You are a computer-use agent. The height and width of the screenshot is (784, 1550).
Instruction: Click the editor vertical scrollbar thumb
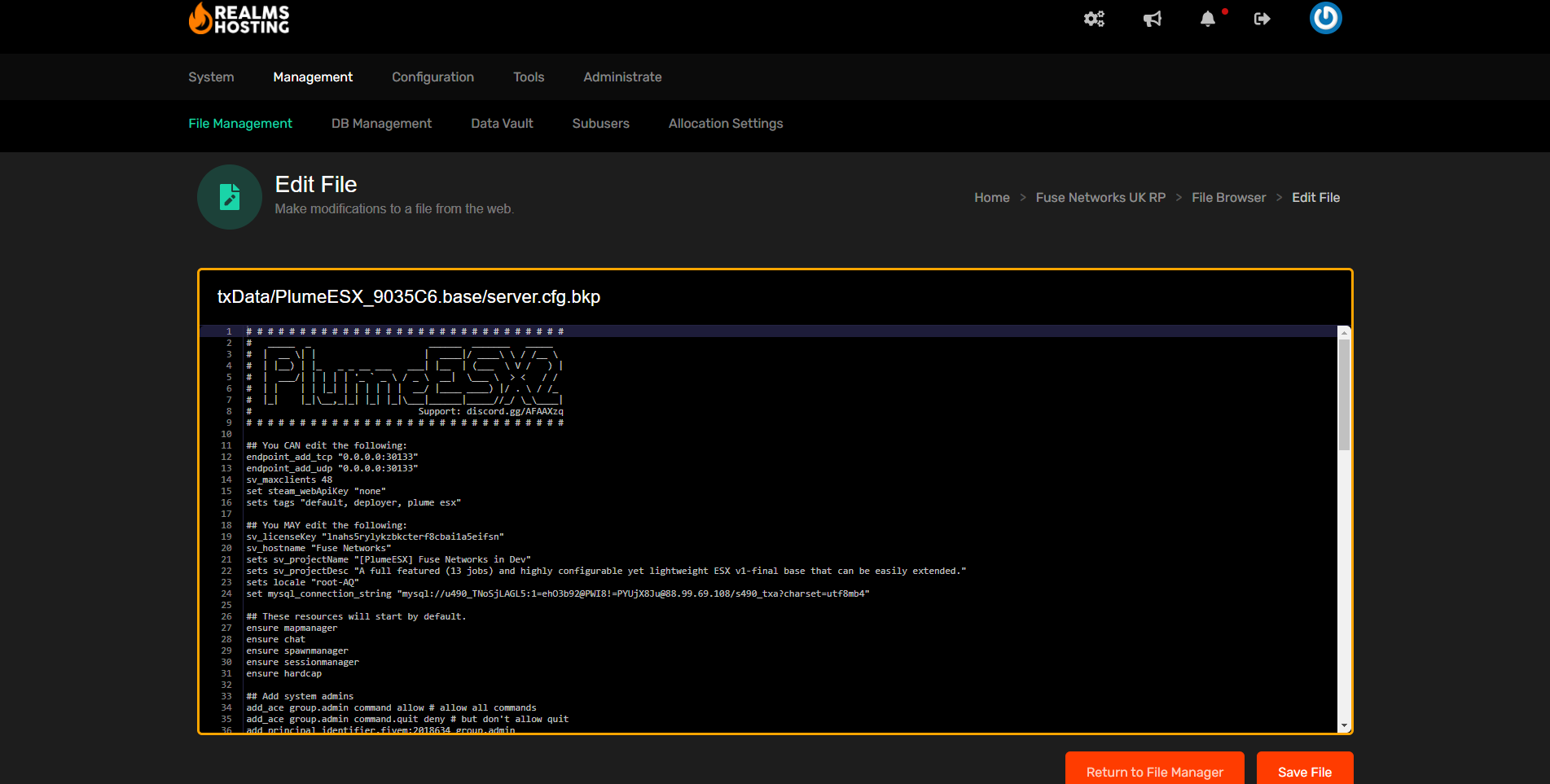point(1344,394)
